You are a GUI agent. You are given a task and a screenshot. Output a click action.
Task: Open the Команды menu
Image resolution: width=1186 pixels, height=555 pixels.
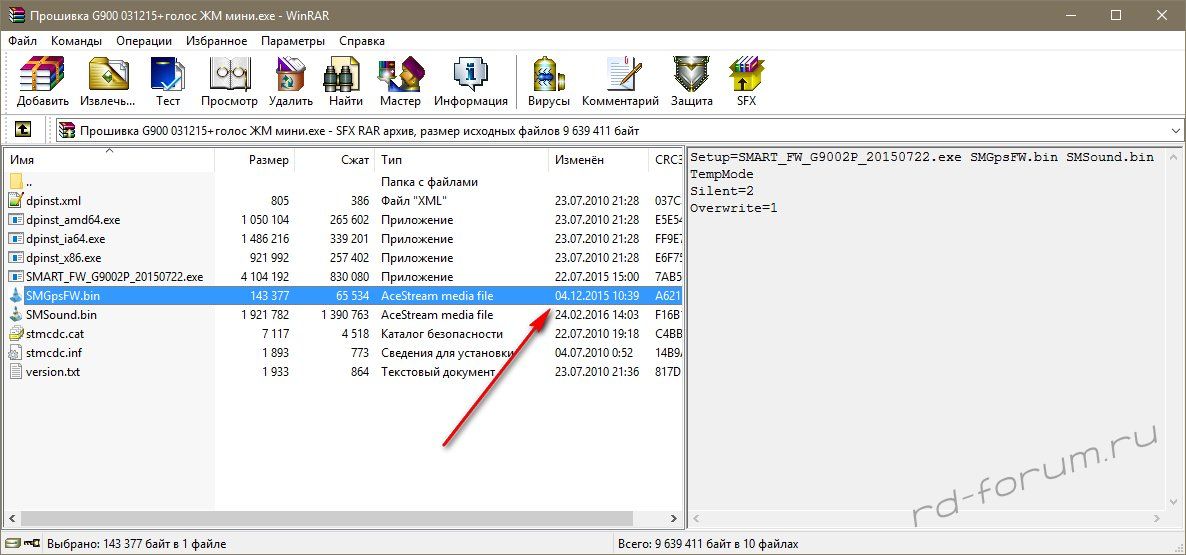pyautogui.click(x=76, y=41)
